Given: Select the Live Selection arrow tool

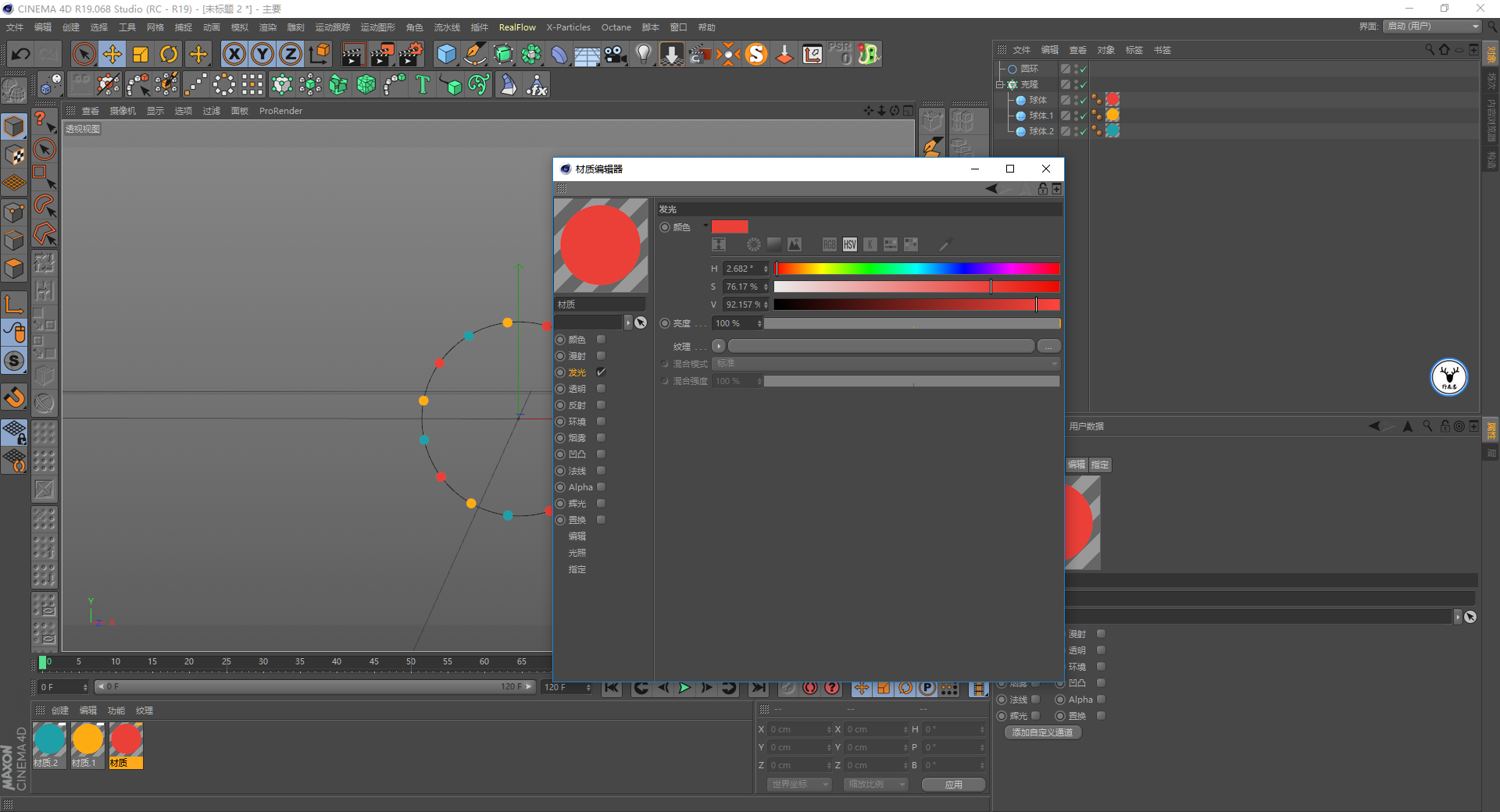Looking at the screenshot, I should point(84,54).
